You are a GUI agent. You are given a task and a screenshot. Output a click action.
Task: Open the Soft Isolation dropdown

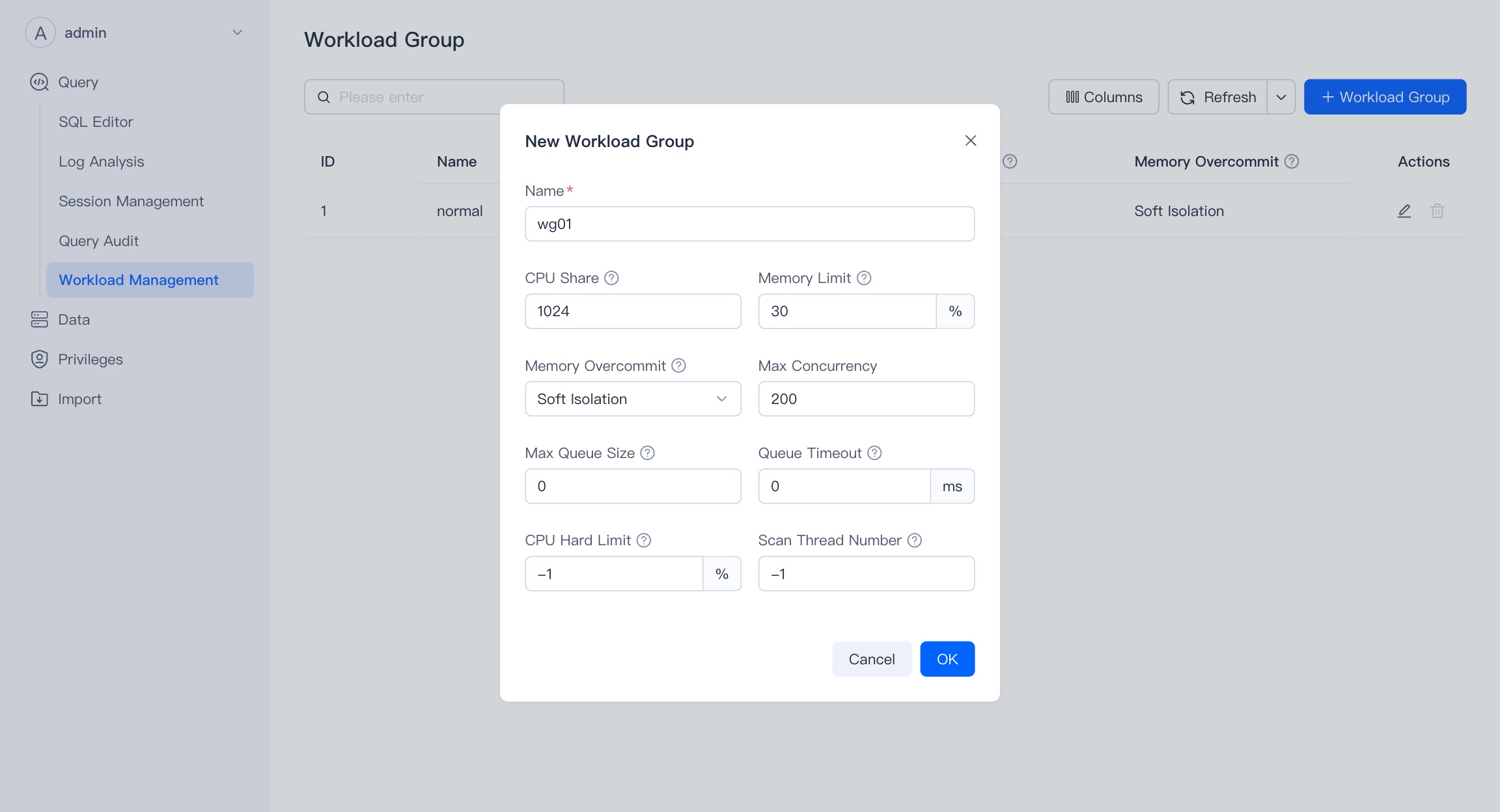(x=632, y=399)
